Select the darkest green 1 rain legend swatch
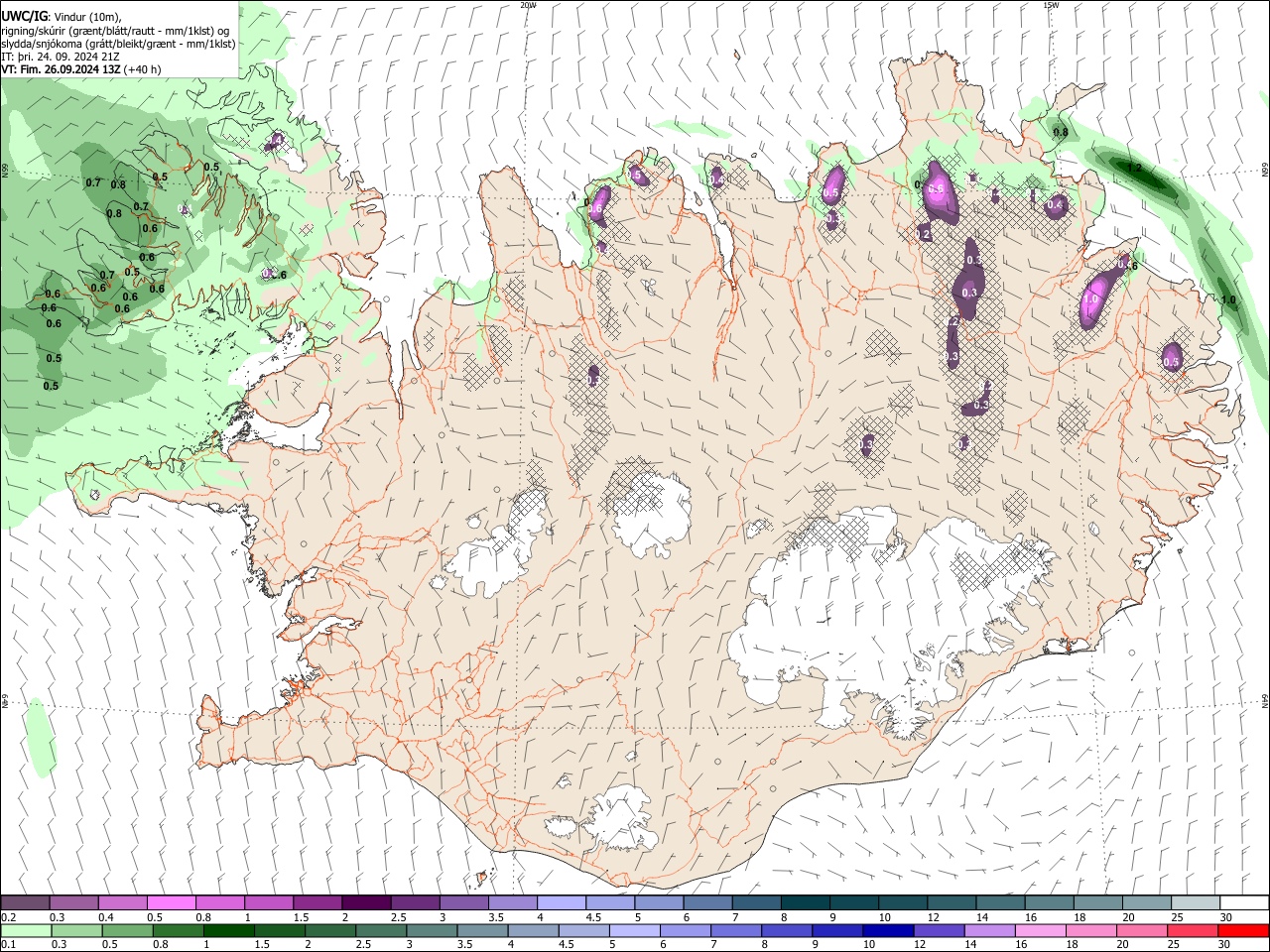 pyautogui.click(x=228, y=931)
